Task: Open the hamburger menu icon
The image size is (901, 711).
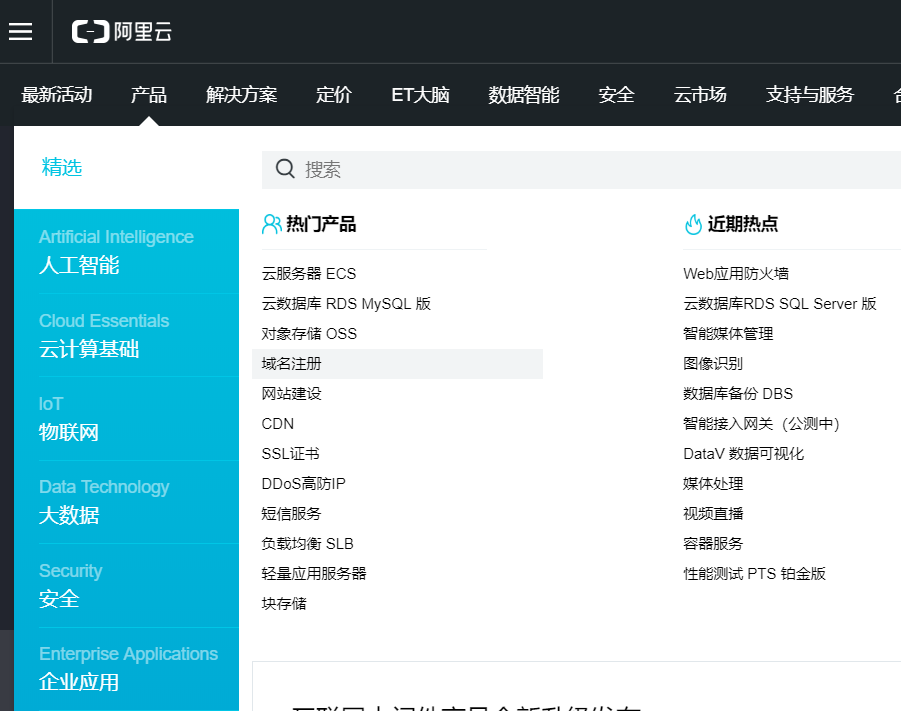Action: 20,32
